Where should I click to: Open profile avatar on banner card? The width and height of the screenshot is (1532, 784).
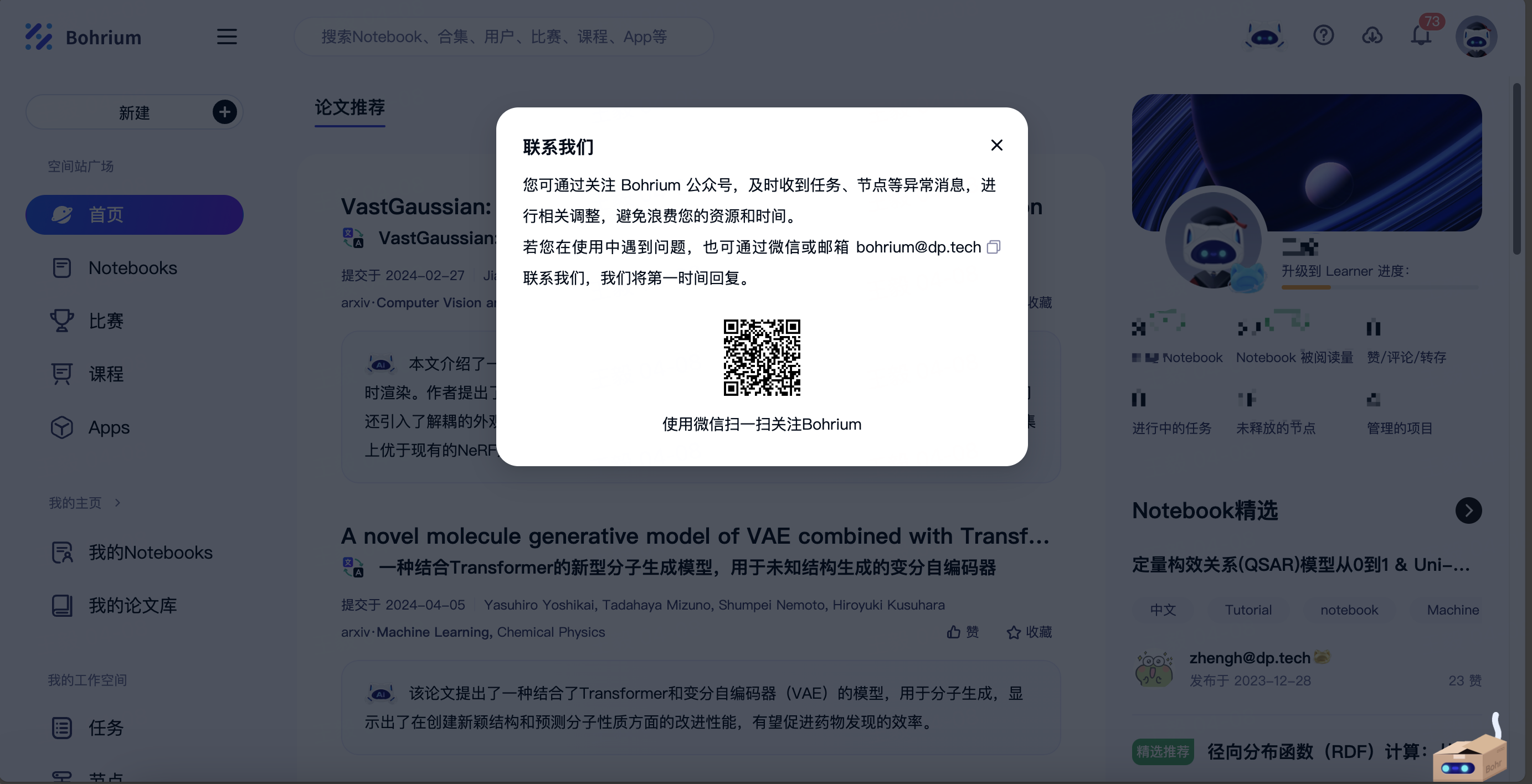pyautogui.click(x=1213, y=241)
